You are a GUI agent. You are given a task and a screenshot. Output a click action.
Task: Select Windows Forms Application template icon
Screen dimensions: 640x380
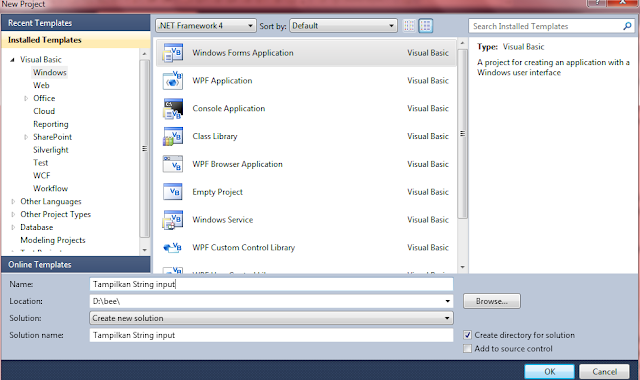pyautogui.click(x=173, y=53)
